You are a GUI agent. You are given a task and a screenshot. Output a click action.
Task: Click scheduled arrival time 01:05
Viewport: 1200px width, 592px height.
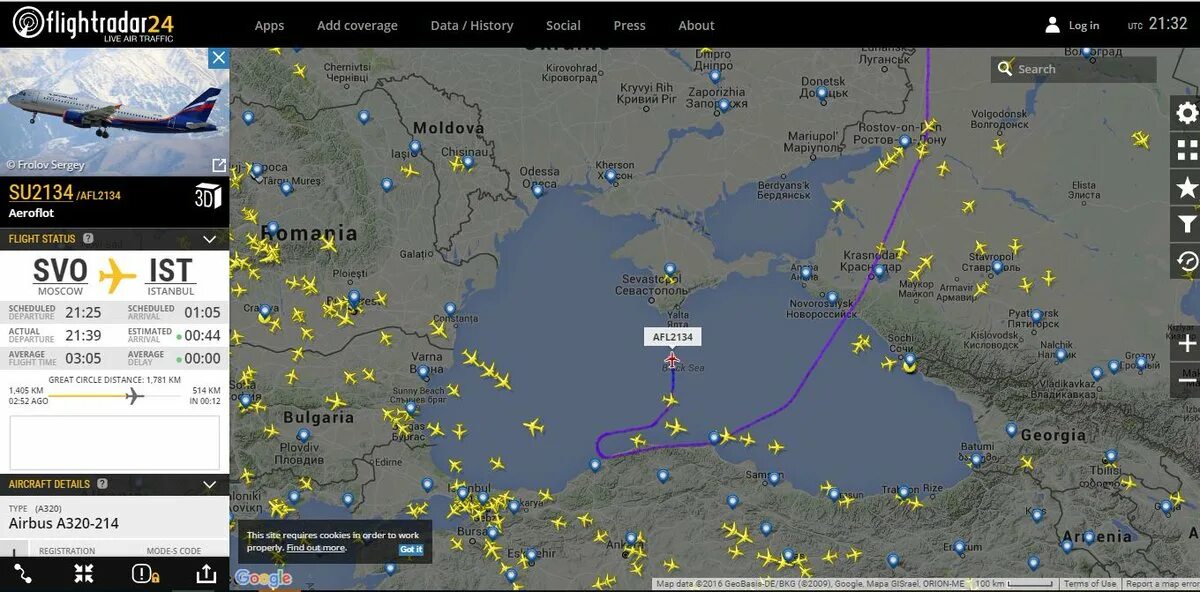(202, 312)
